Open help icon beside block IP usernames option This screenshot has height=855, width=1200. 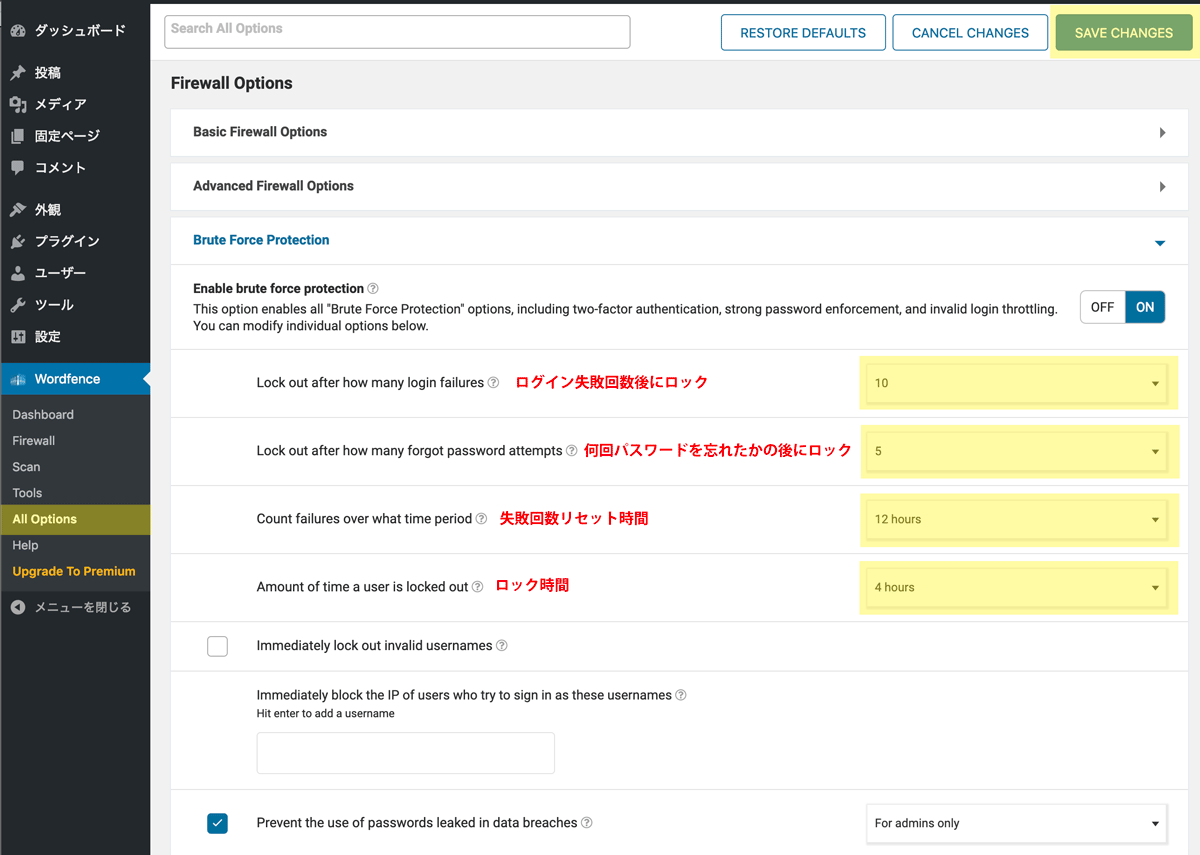pos(681,695)
